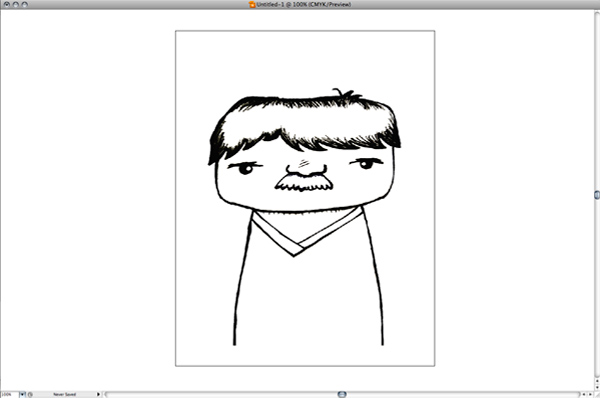Click the vertical scrollbar thumb
Screen dimensions: 600x398
pos(597,195)
